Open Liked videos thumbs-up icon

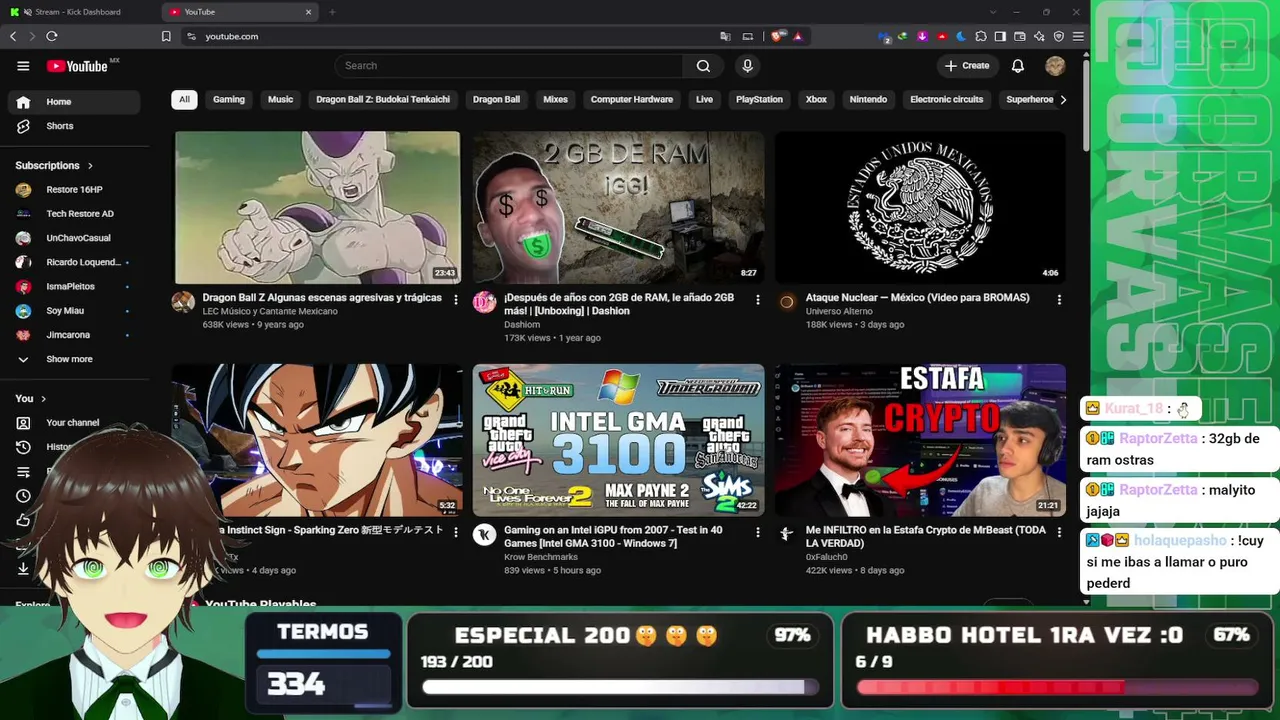click(23, 520)
